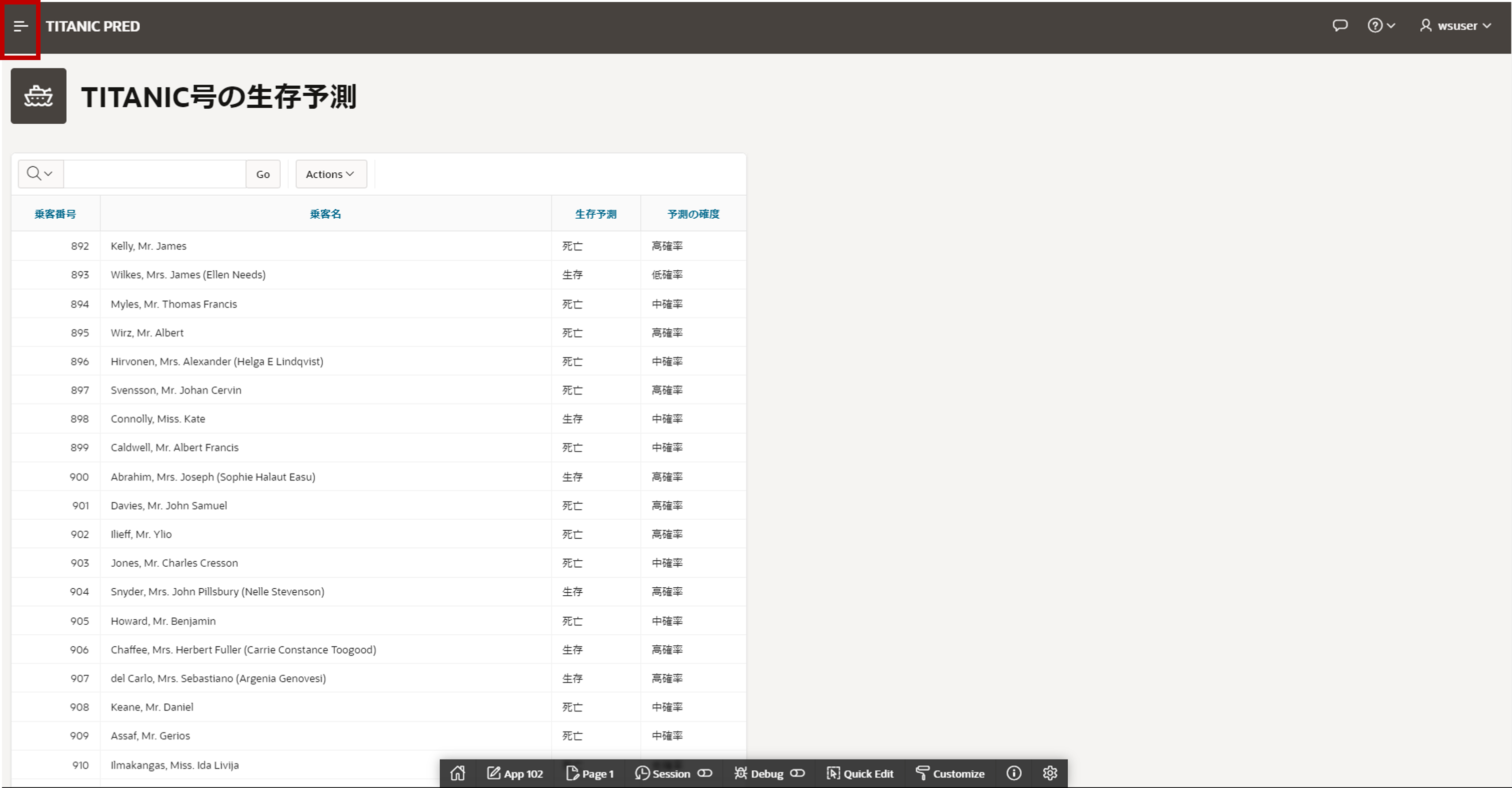Click the Home icon in developer toolbar

coord(458,773)
